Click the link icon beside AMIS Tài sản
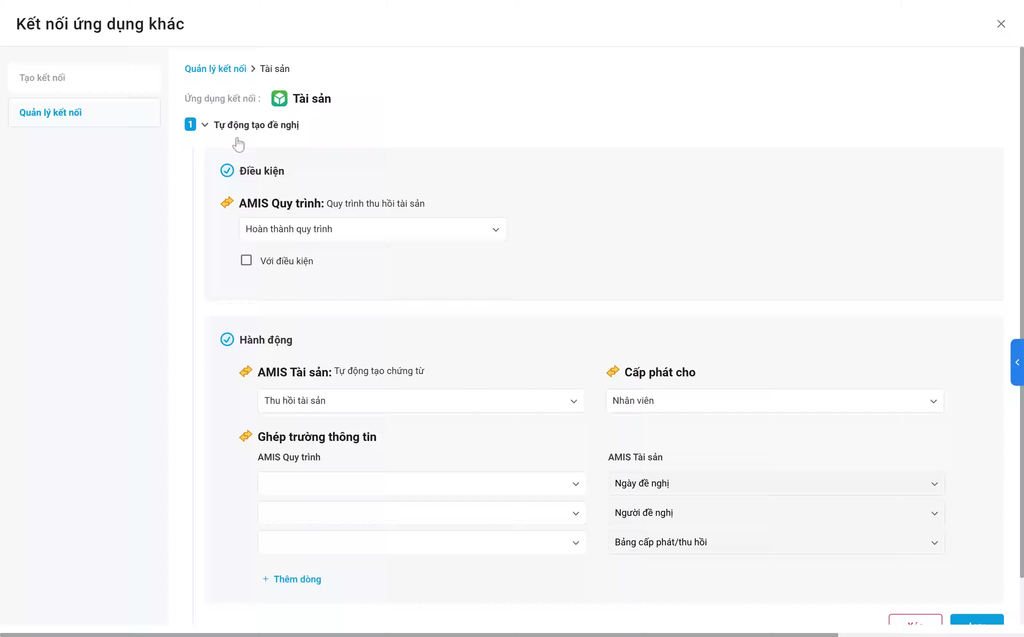Screen dimensions: 1024x637 click(x=246, y=371)
